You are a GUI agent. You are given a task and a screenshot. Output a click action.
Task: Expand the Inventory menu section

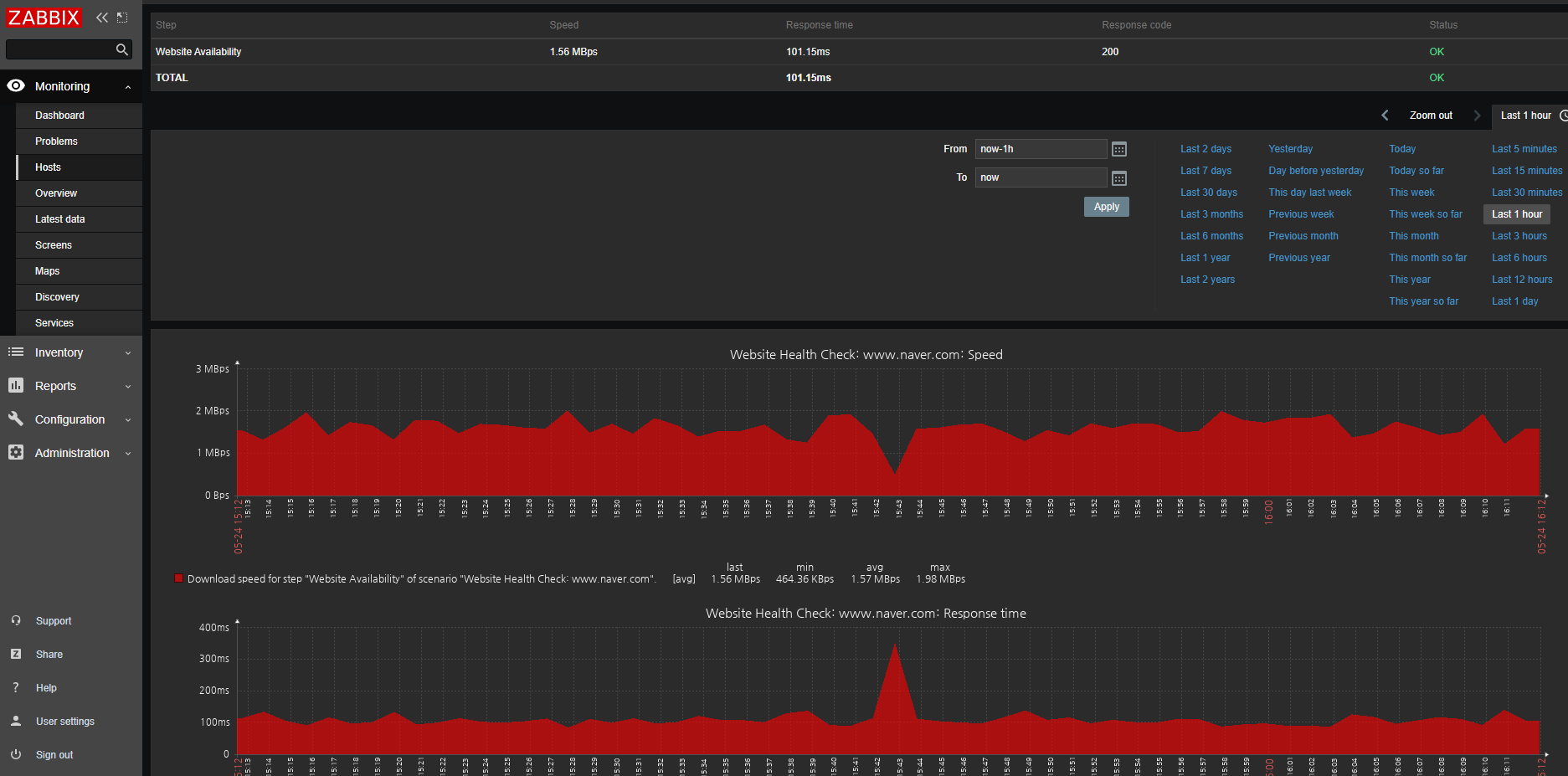127,352
